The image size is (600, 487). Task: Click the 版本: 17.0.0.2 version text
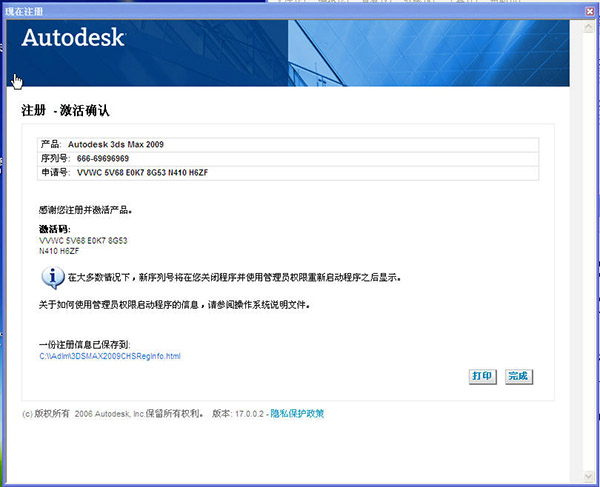[x=238, y=414]
